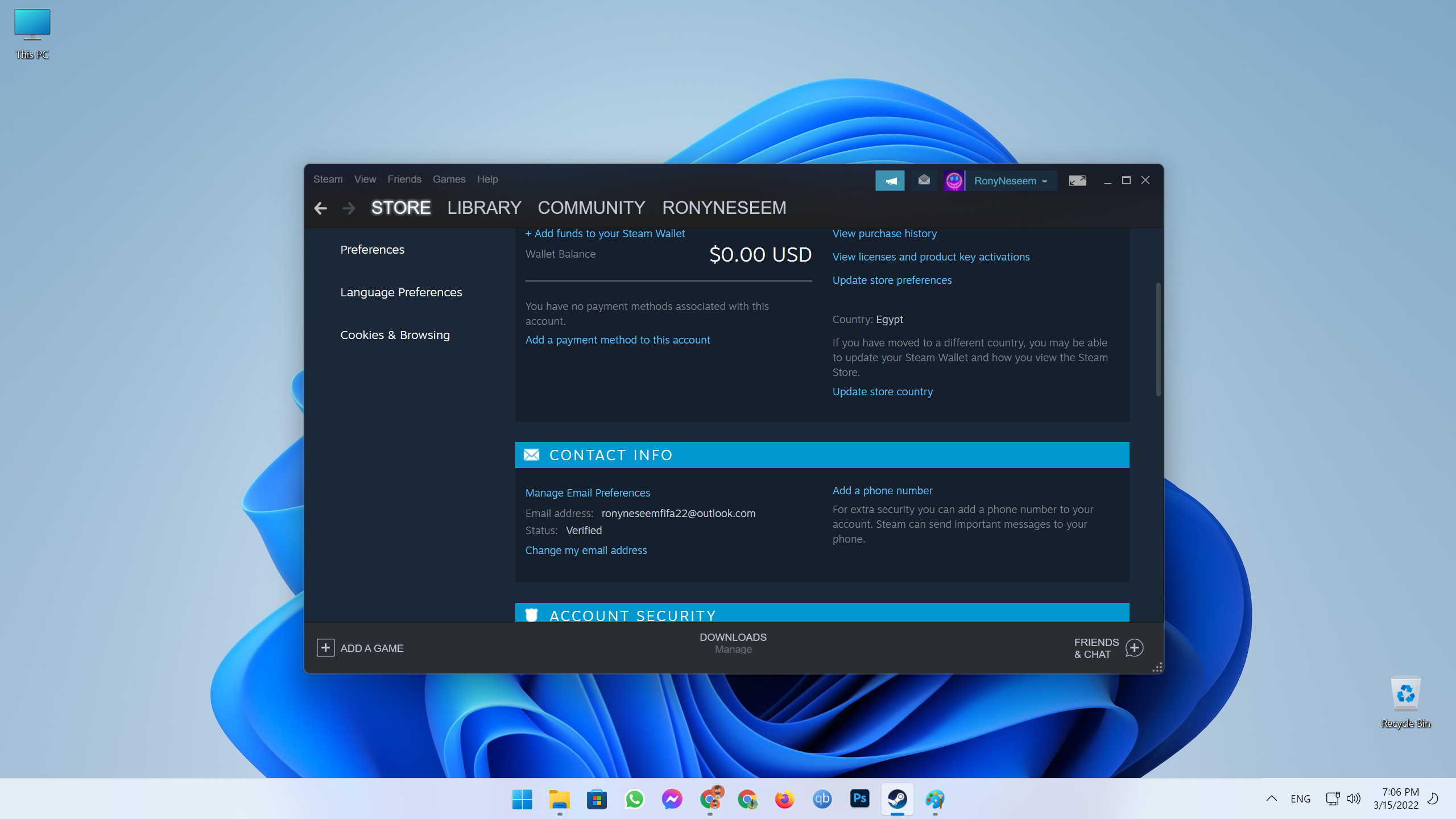Minimize the Steam window
Screen dimensions: 1456x819
[1107, 181]
